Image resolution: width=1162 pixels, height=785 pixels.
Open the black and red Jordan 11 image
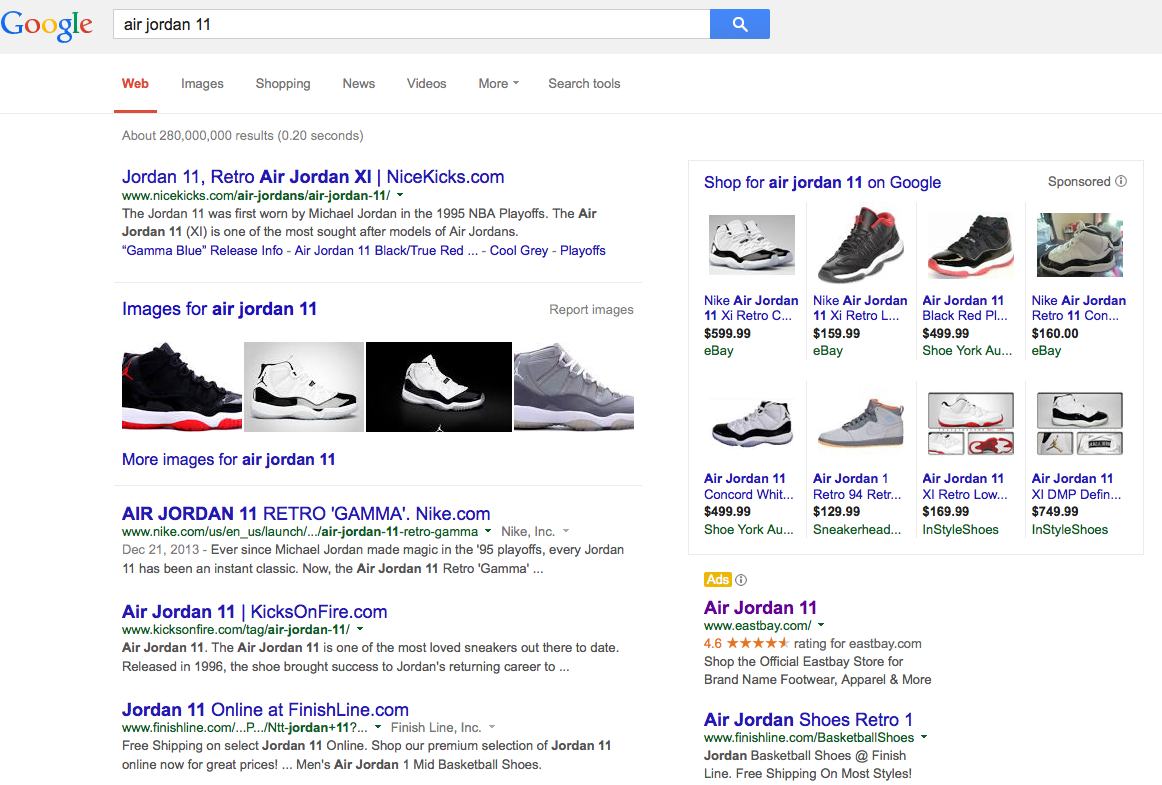coord(182,386)
